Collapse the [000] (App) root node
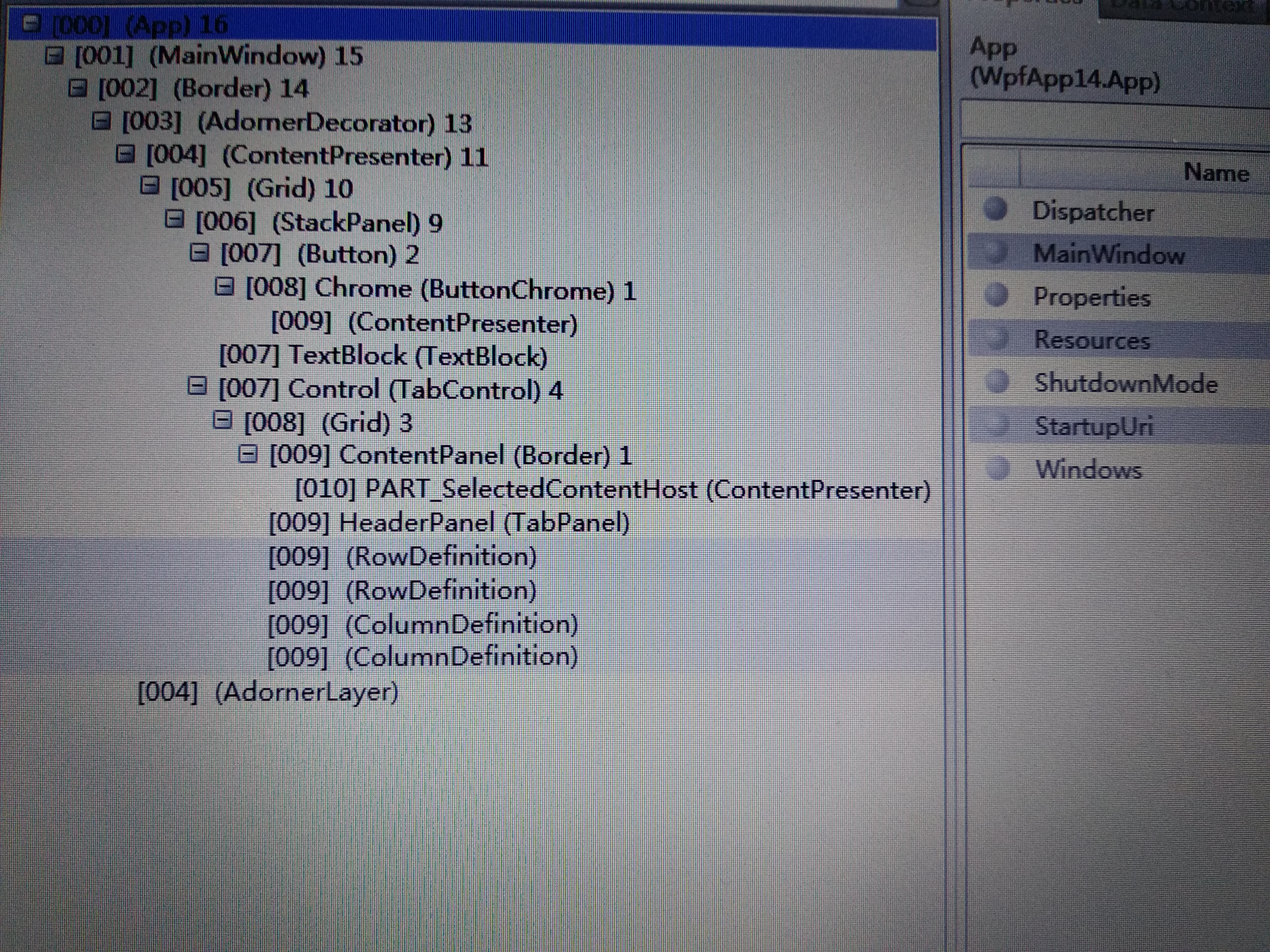Screen dimensions: 1270x952 pyautogui.click(x=31, y=23)
